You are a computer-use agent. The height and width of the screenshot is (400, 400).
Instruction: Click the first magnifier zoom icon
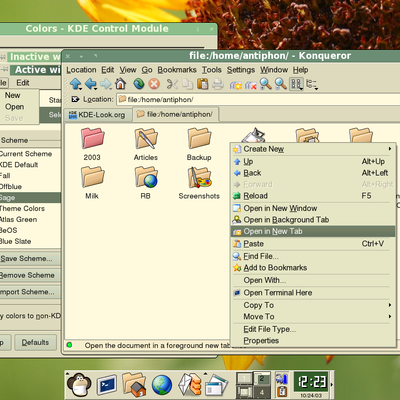(266, 84)
